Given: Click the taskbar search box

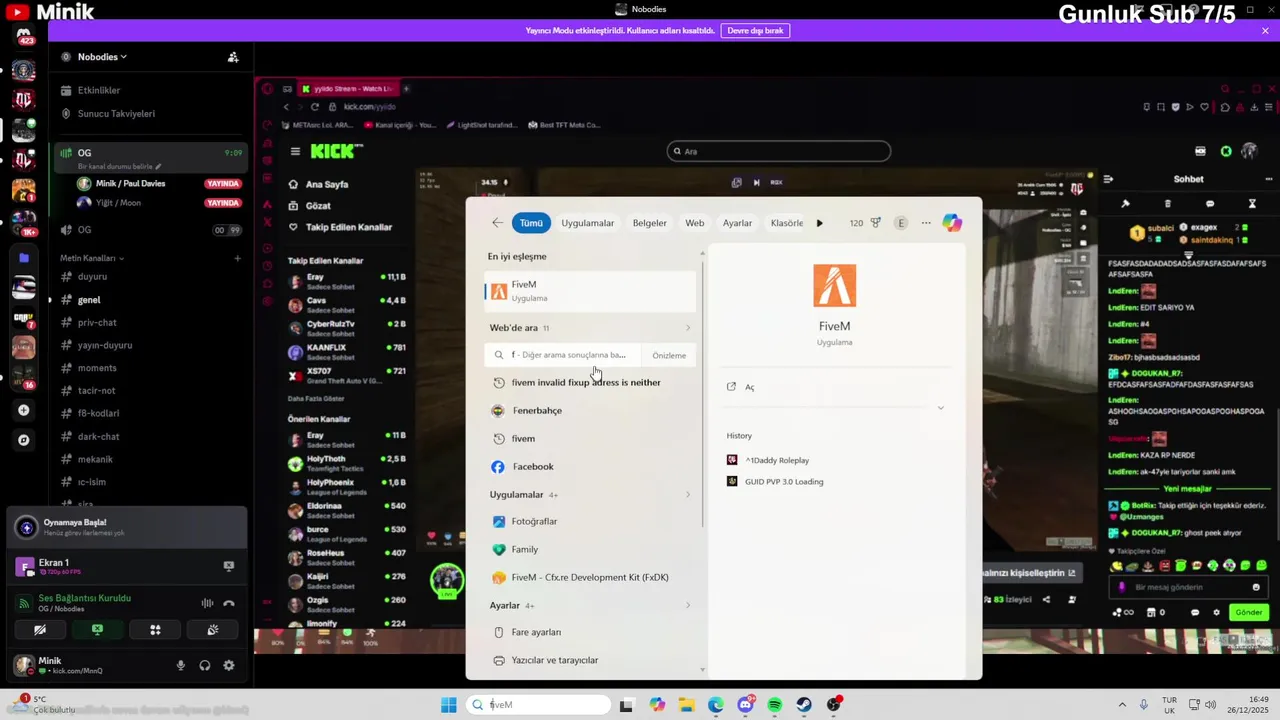Looking at the screenshot, I should (x=539, y=705).
